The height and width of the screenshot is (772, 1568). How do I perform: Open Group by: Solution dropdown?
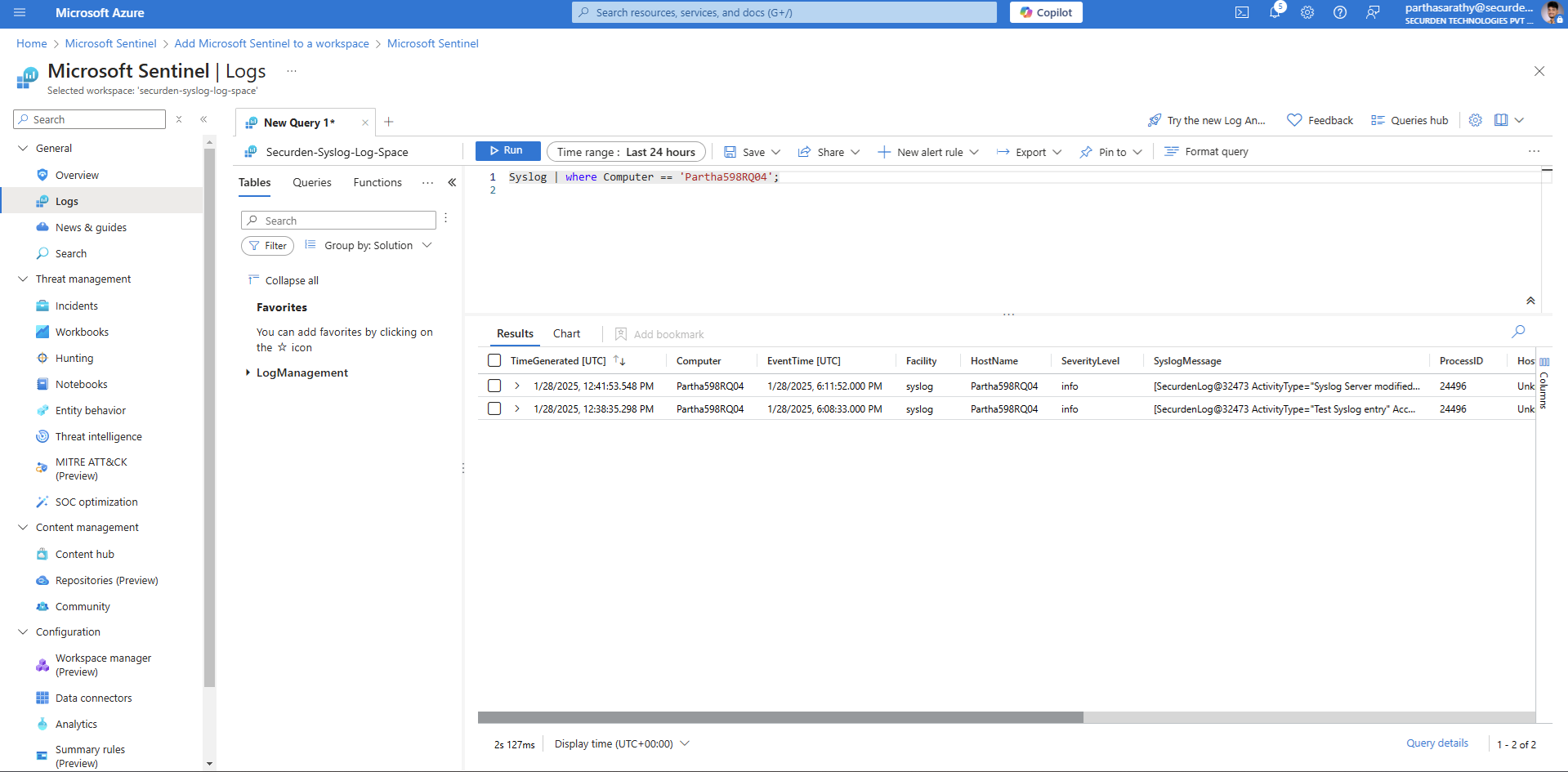click(369, 245)
